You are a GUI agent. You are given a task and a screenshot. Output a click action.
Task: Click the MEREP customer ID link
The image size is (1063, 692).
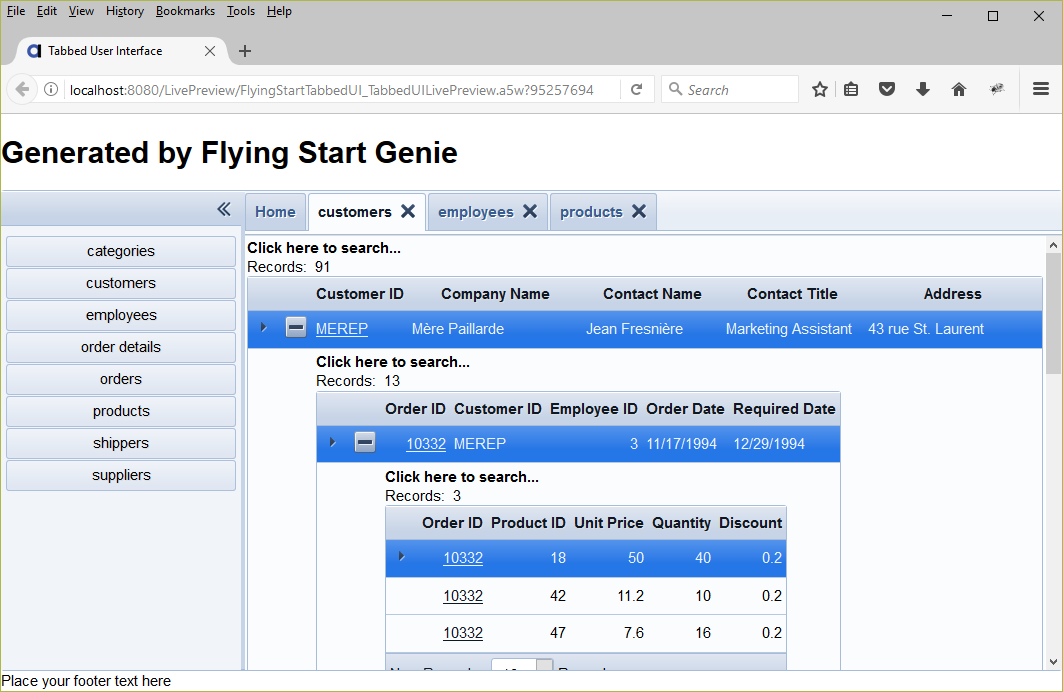(x=342, y=329)
